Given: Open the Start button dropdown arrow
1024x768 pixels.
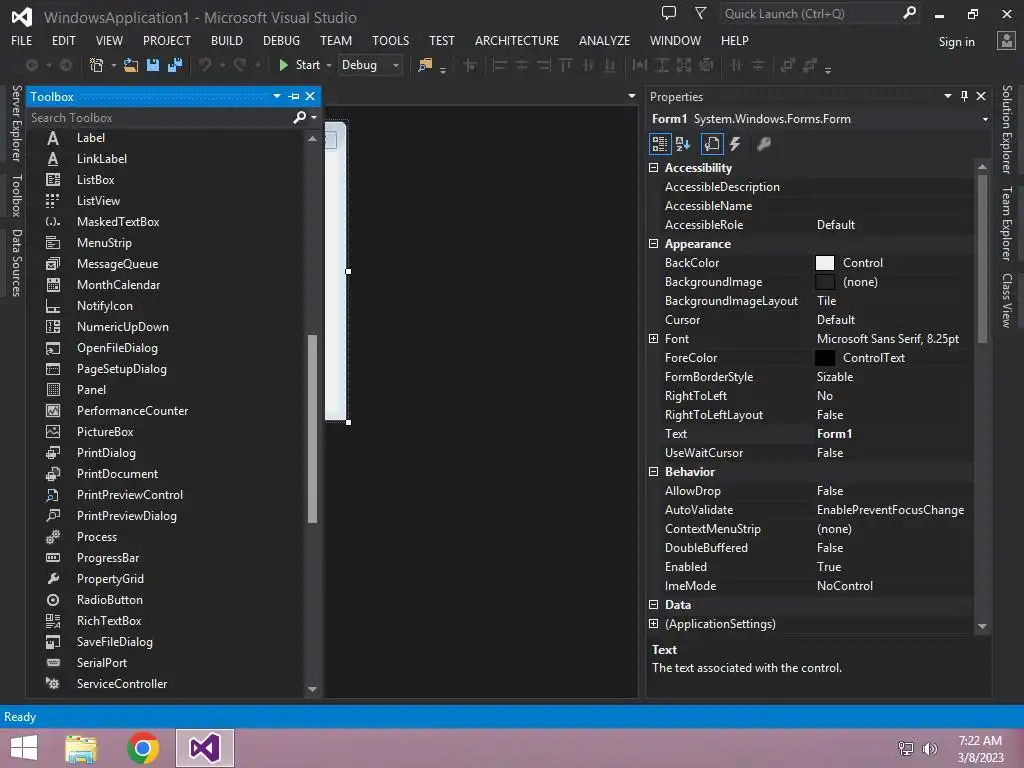Looking at the screenshot, I should point(328,65).
